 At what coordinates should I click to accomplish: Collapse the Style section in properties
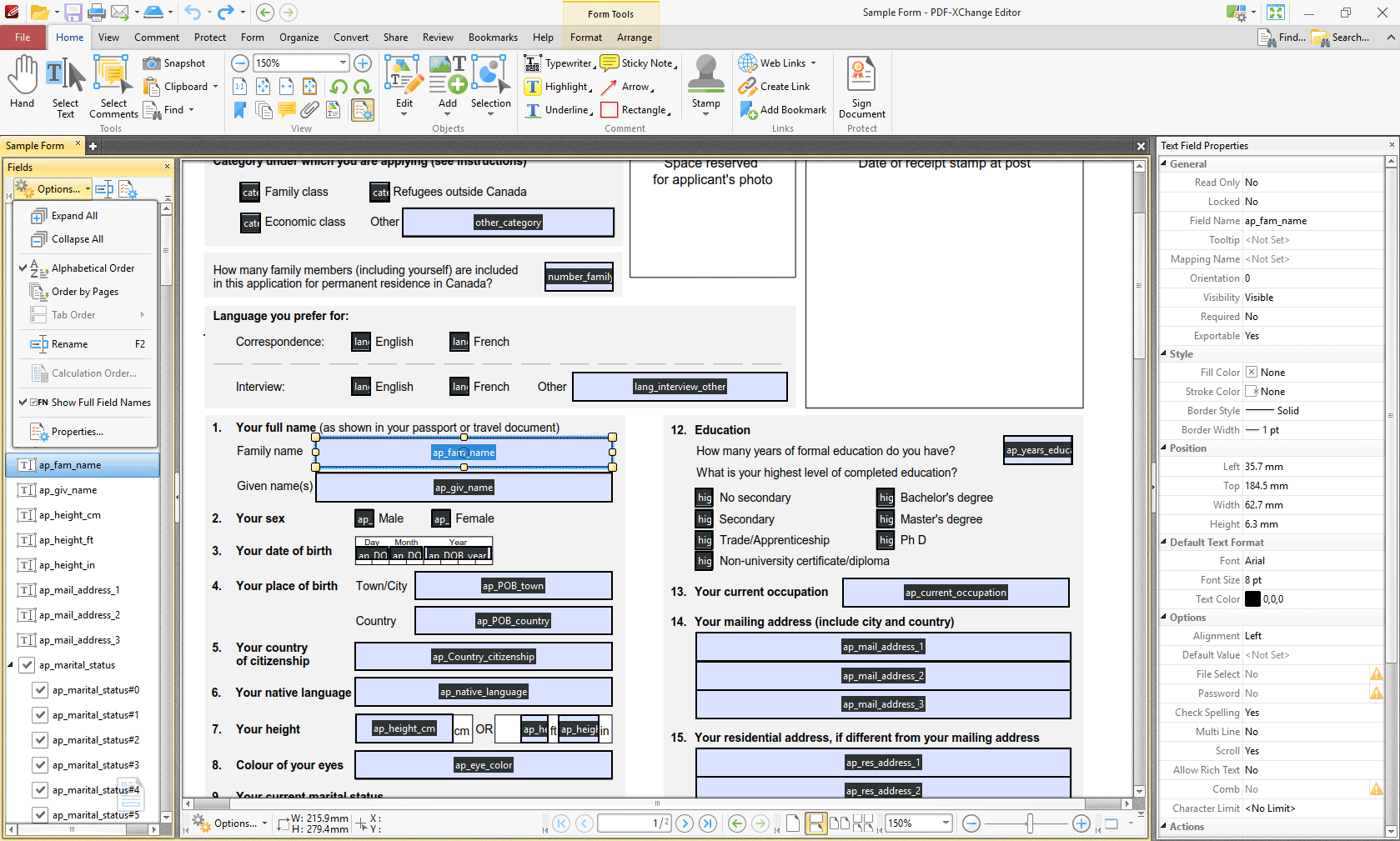(1164, 354)
